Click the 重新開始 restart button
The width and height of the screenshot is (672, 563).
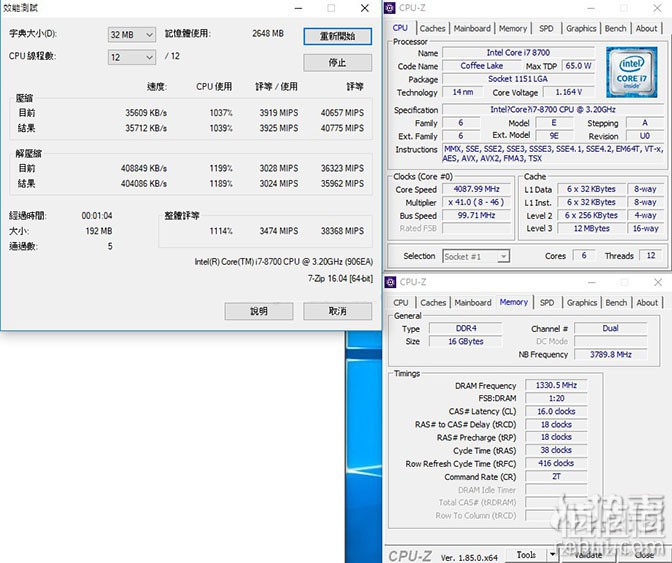click(338, 36)
